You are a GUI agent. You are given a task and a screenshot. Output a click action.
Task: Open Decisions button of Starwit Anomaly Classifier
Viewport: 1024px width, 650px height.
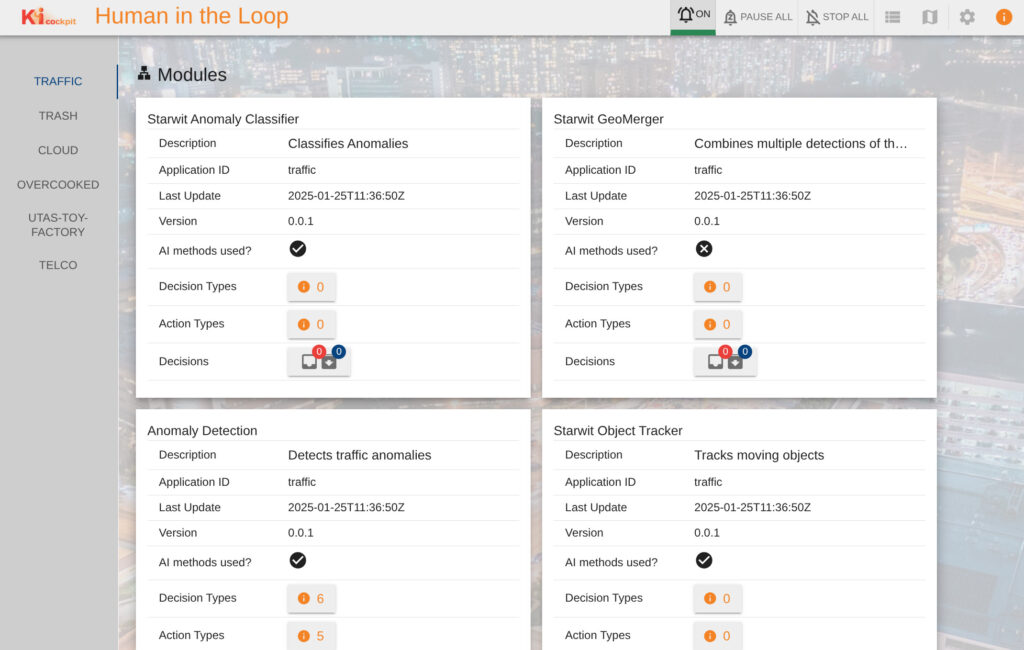[x=319, y=361]
